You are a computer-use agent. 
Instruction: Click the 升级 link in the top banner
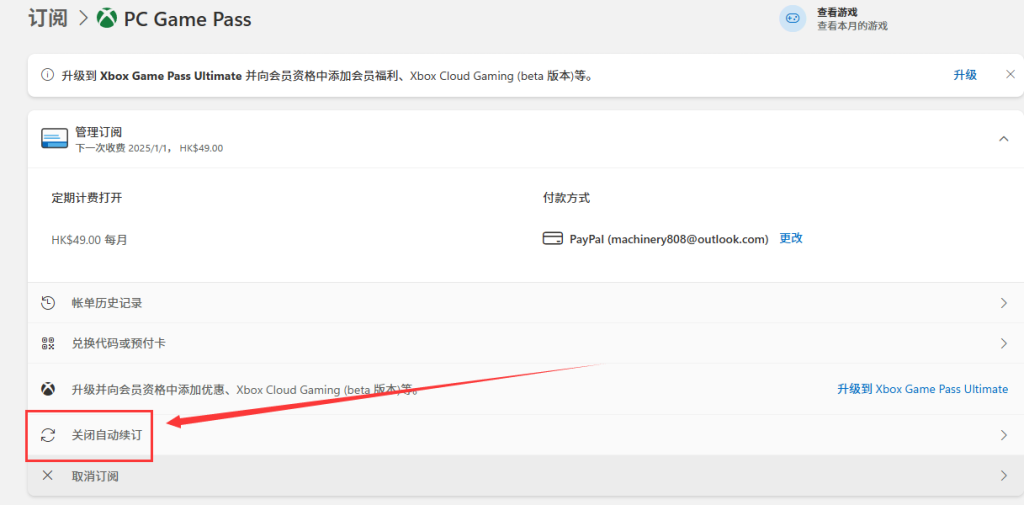(964, 75)
